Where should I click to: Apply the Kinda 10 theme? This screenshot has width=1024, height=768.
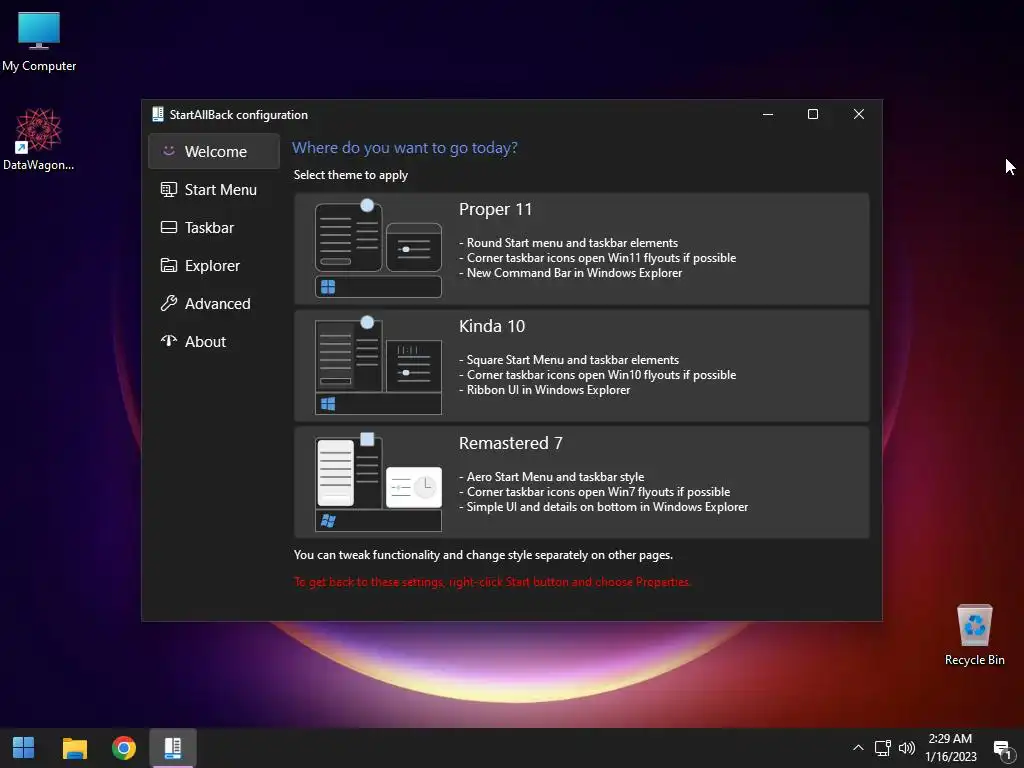(x=581, y=366)
